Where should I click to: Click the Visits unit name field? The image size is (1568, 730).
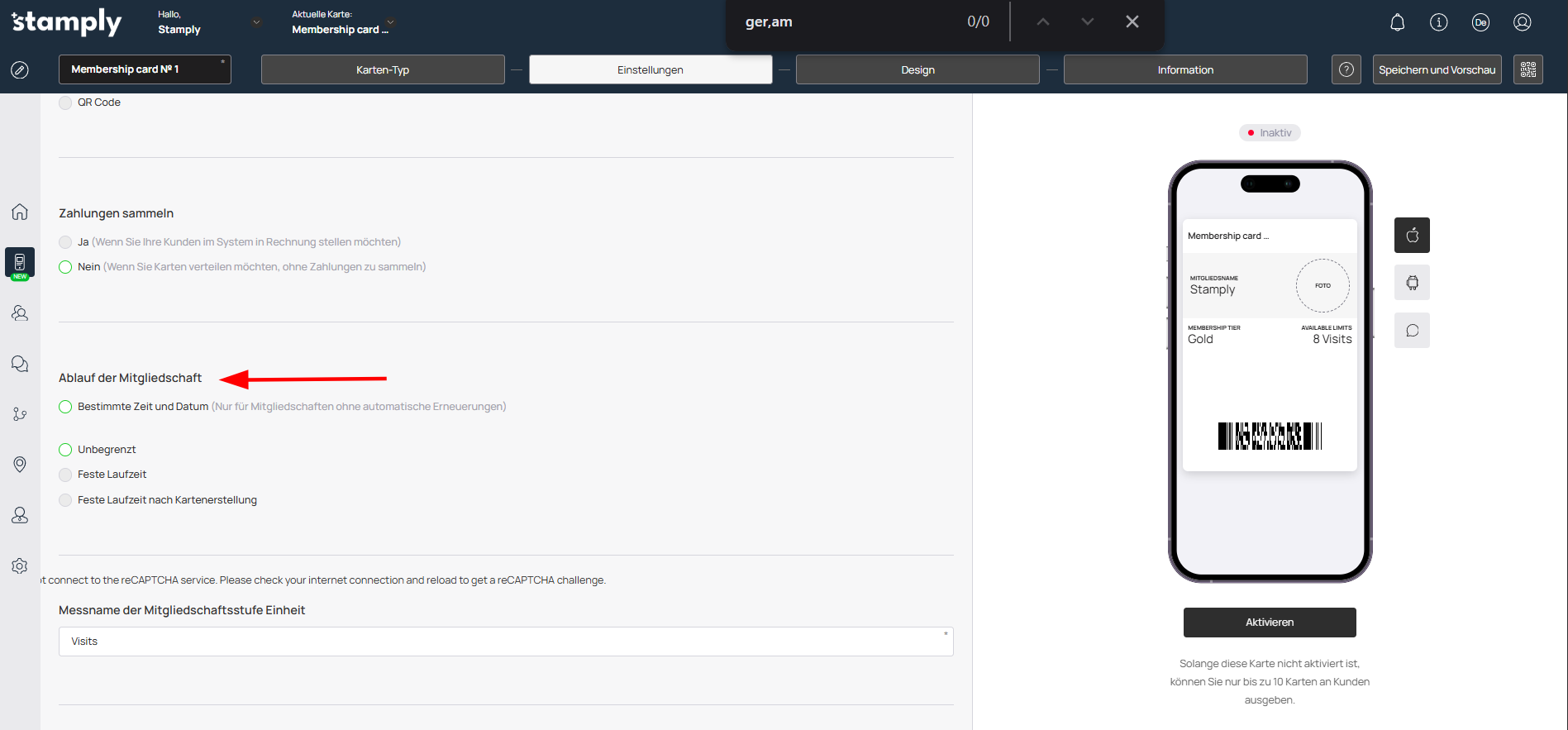coord(505,642)
